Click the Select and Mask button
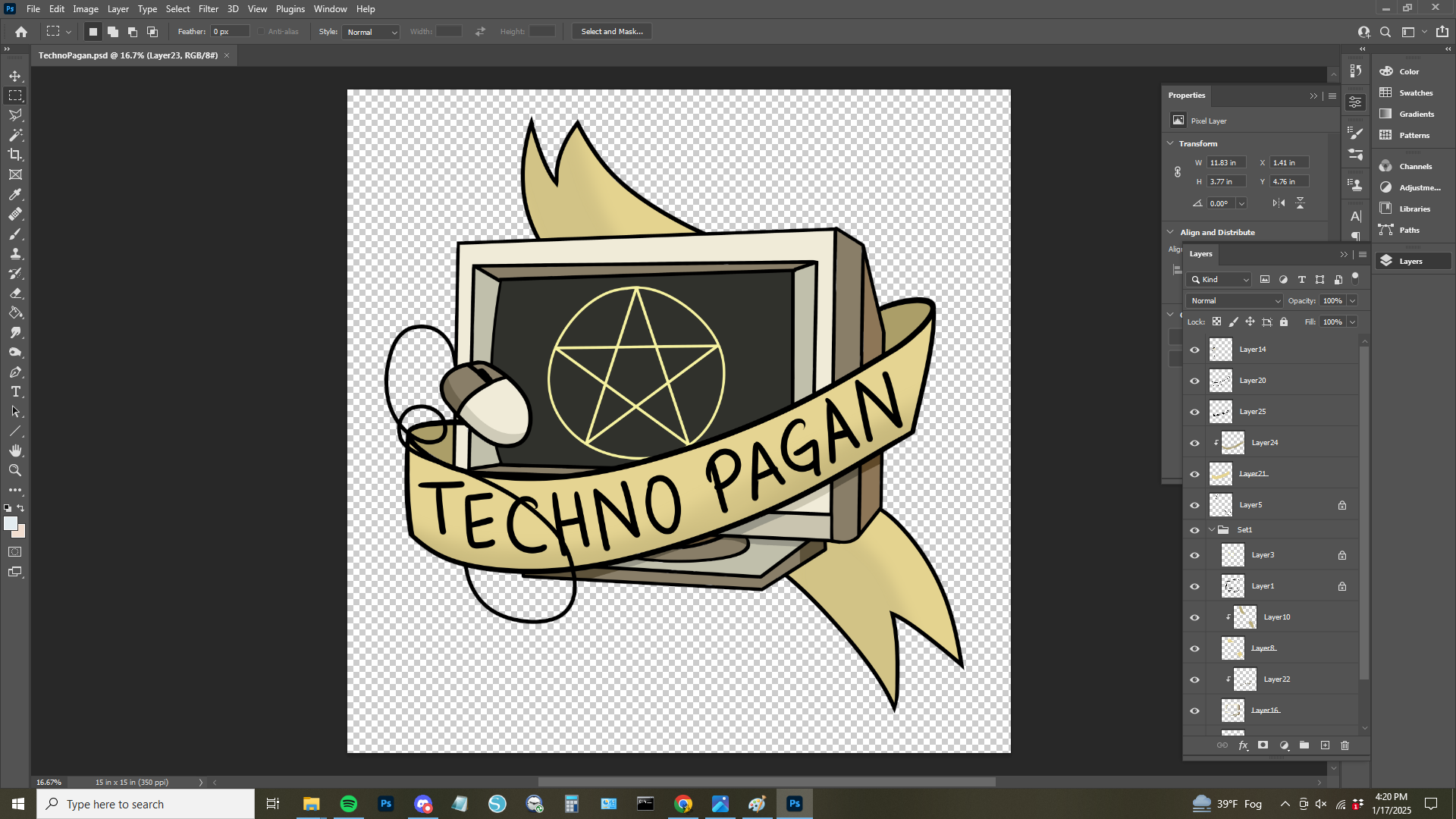The width and height of the screenshot is (1456, 819). (x=611, y=31)
